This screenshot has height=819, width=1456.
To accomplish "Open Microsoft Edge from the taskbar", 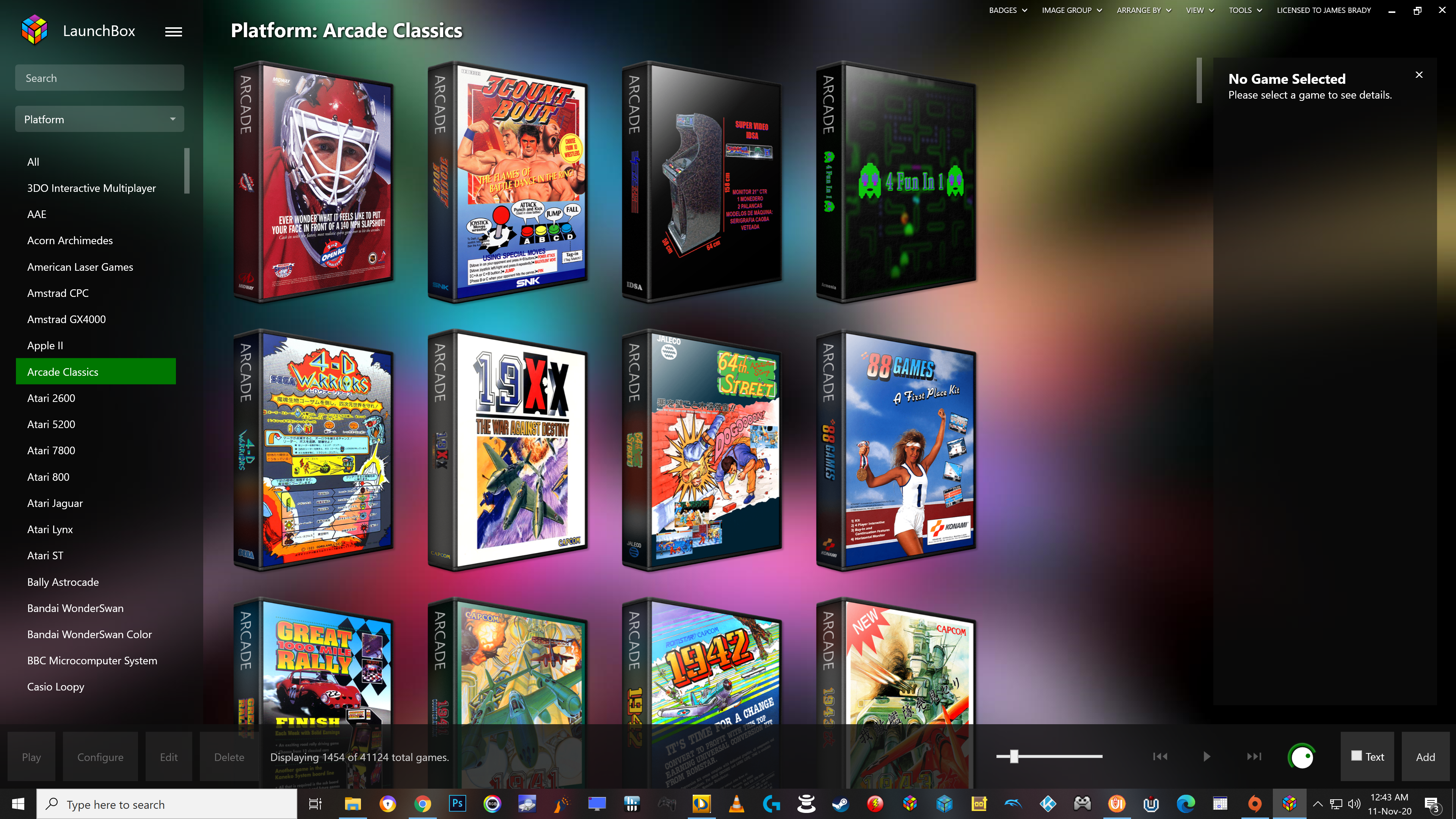I will pyautogui.click(x=1186, y=803).
